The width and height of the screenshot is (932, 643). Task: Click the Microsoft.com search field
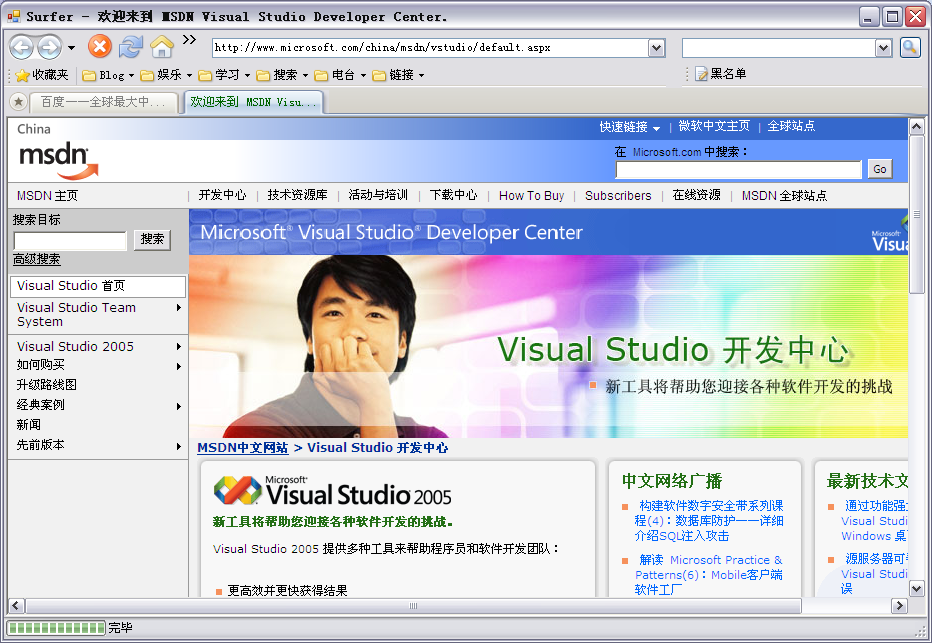(x=738, y=169)
